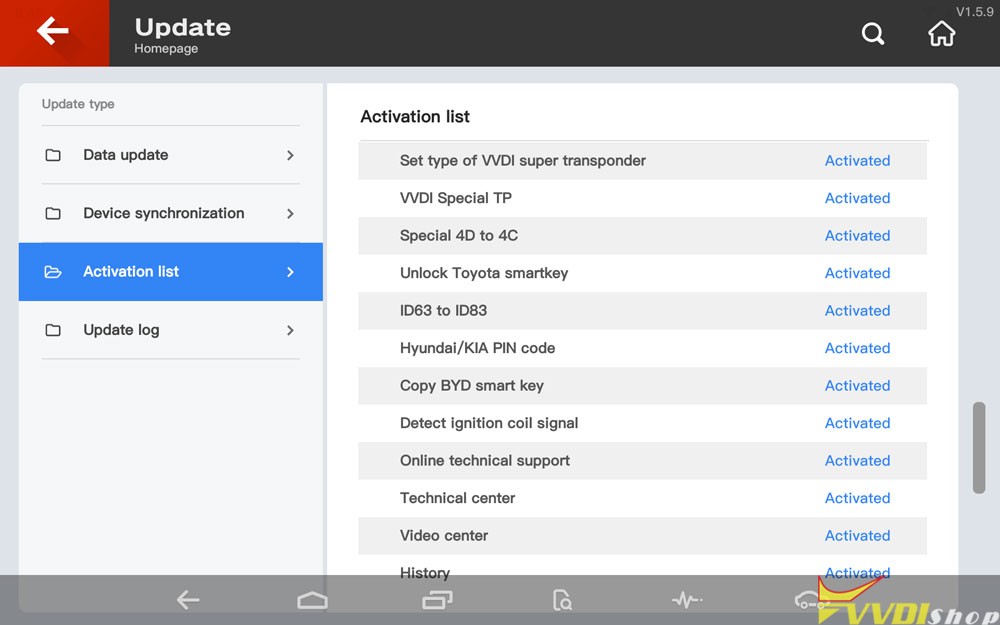Select 'Unlock Toyota smartkey' row text

tap(483, 274)
